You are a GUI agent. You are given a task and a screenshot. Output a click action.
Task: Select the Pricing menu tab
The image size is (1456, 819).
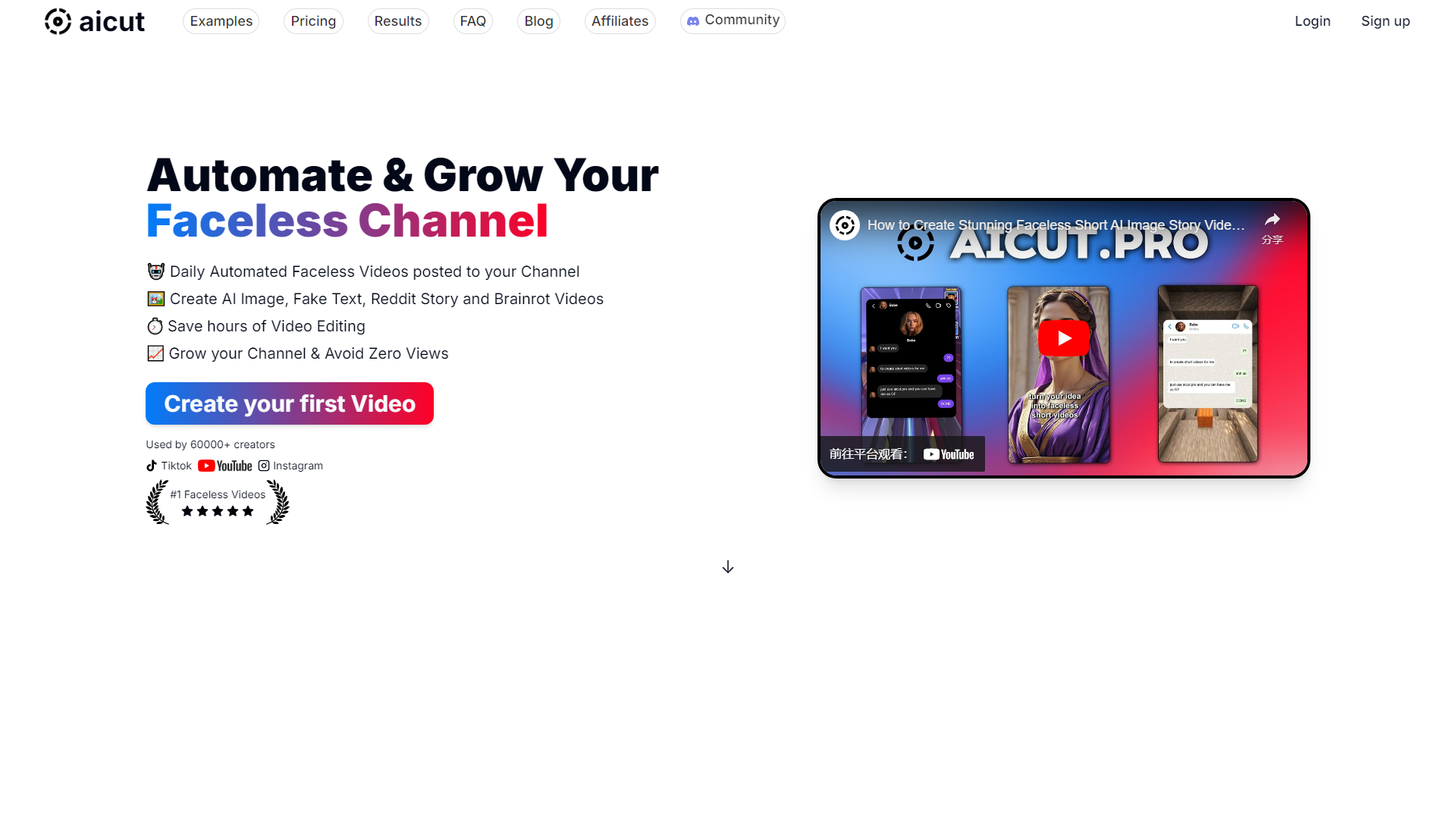point(313,20)
